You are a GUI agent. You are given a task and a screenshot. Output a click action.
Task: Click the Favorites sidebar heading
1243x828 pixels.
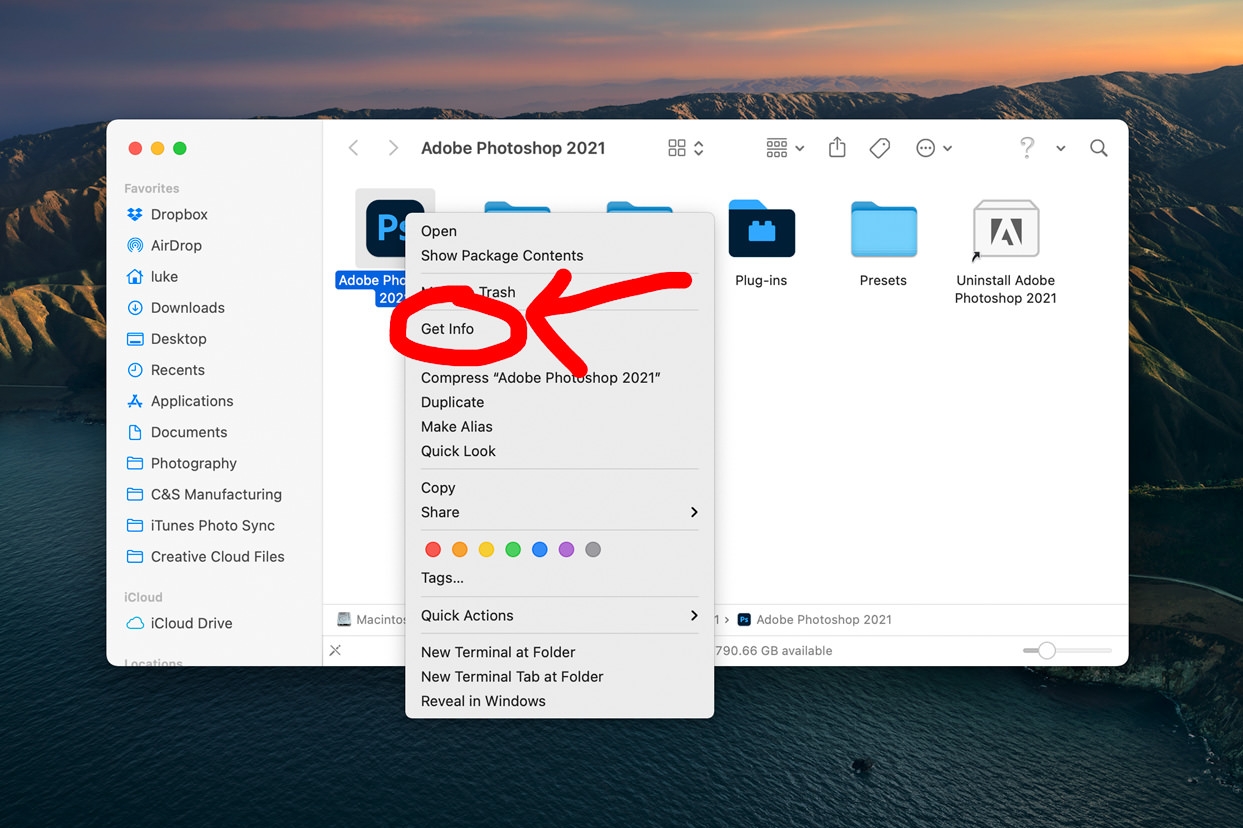click(152, 188)
